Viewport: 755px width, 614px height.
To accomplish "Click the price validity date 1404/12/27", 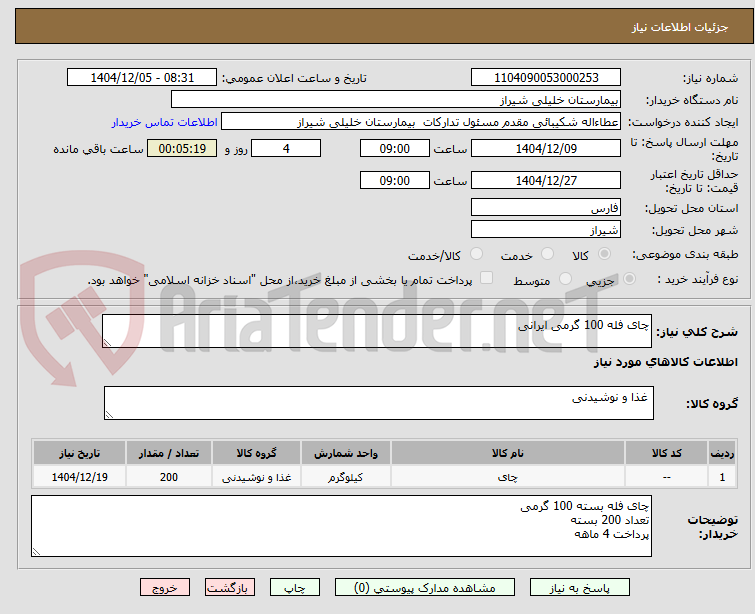I will pos(546,180).
